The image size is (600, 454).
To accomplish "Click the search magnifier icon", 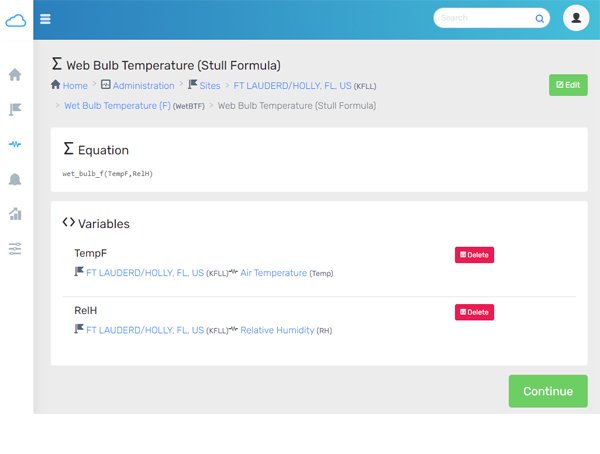I will pyautogui.click(x=540, y=18).
